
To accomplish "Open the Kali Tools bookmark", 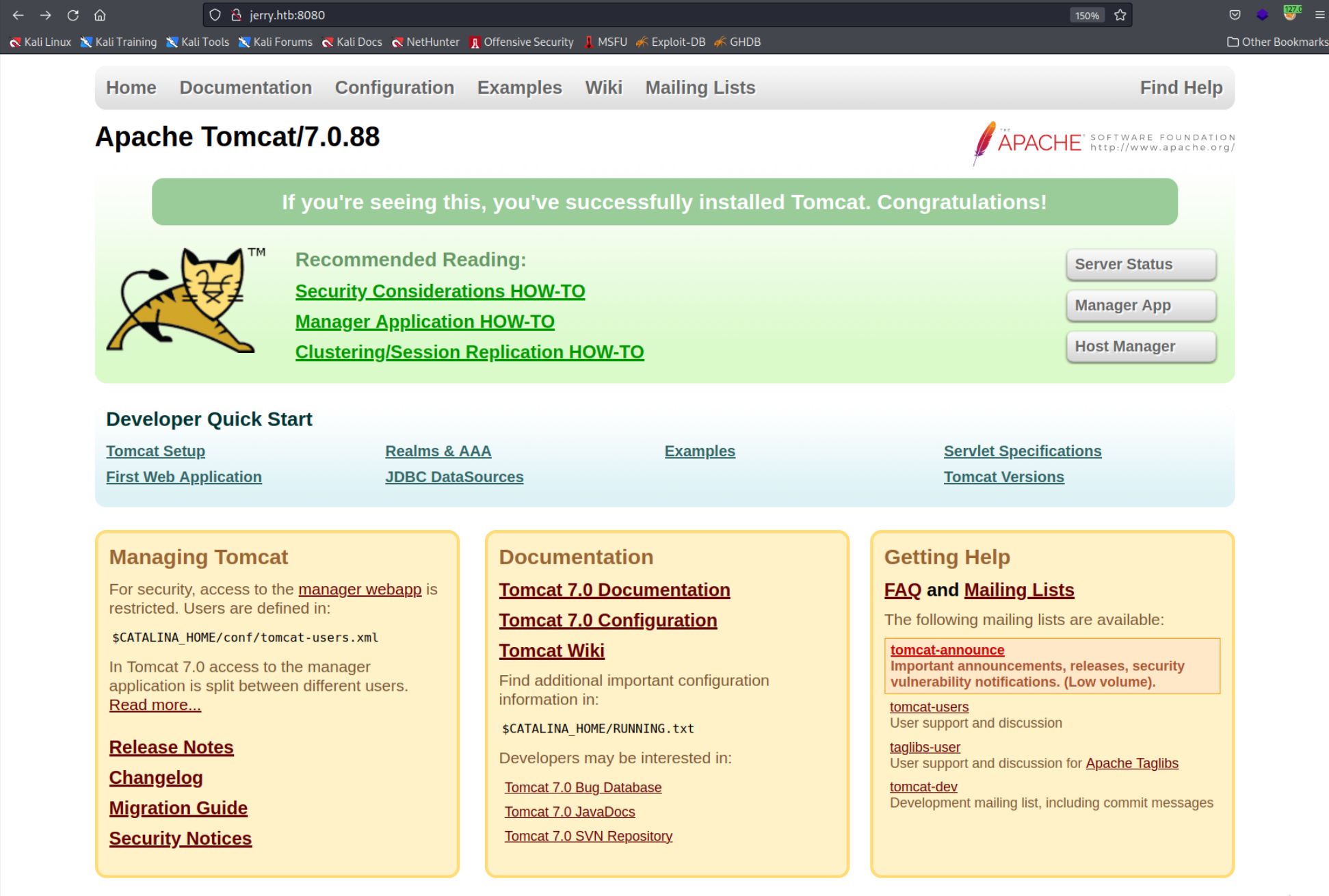I will (198, 42).
